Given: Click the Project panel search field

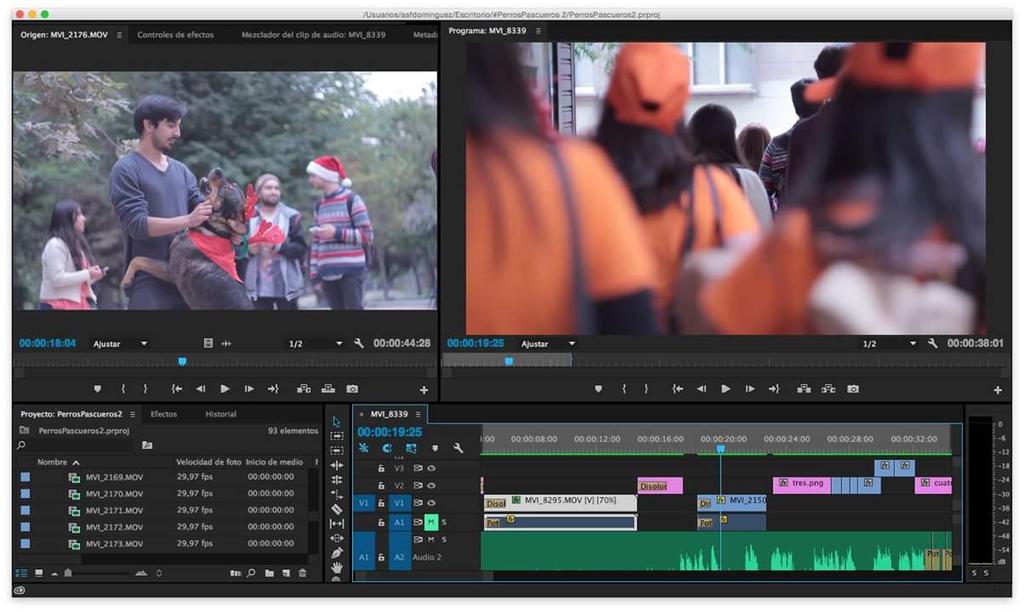Looking at the screenshot, I should point(75,445).
